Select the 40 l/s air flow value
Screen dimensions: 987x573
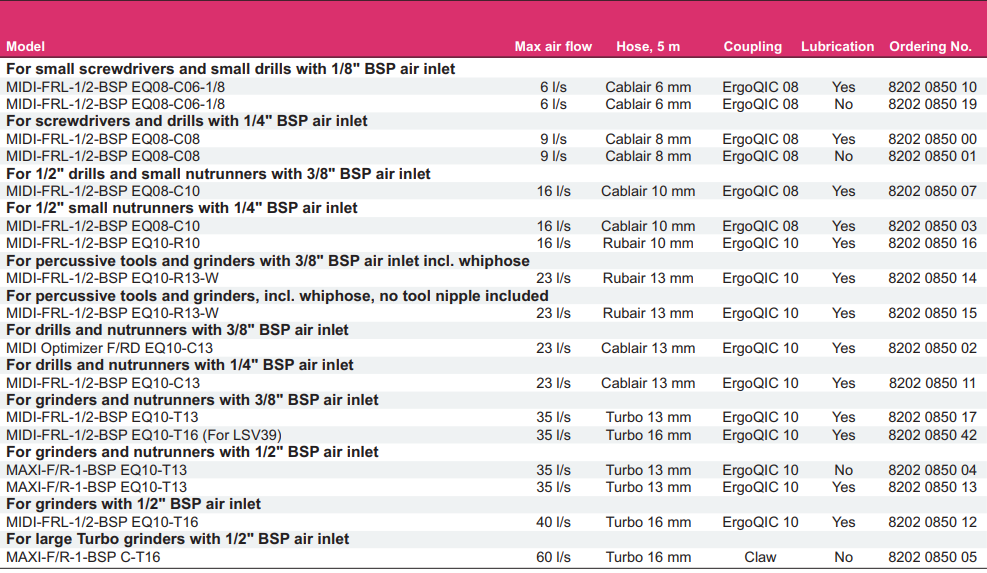coord(553,522)
